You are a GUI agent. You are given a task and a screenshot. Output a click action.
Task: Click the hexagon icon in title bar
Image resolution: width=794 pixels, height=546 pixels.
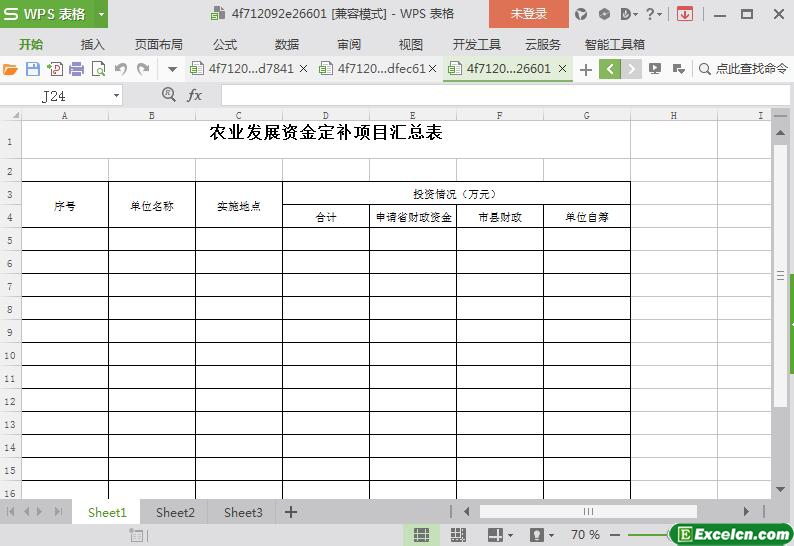pyautogui.click(x=604, y=14)
